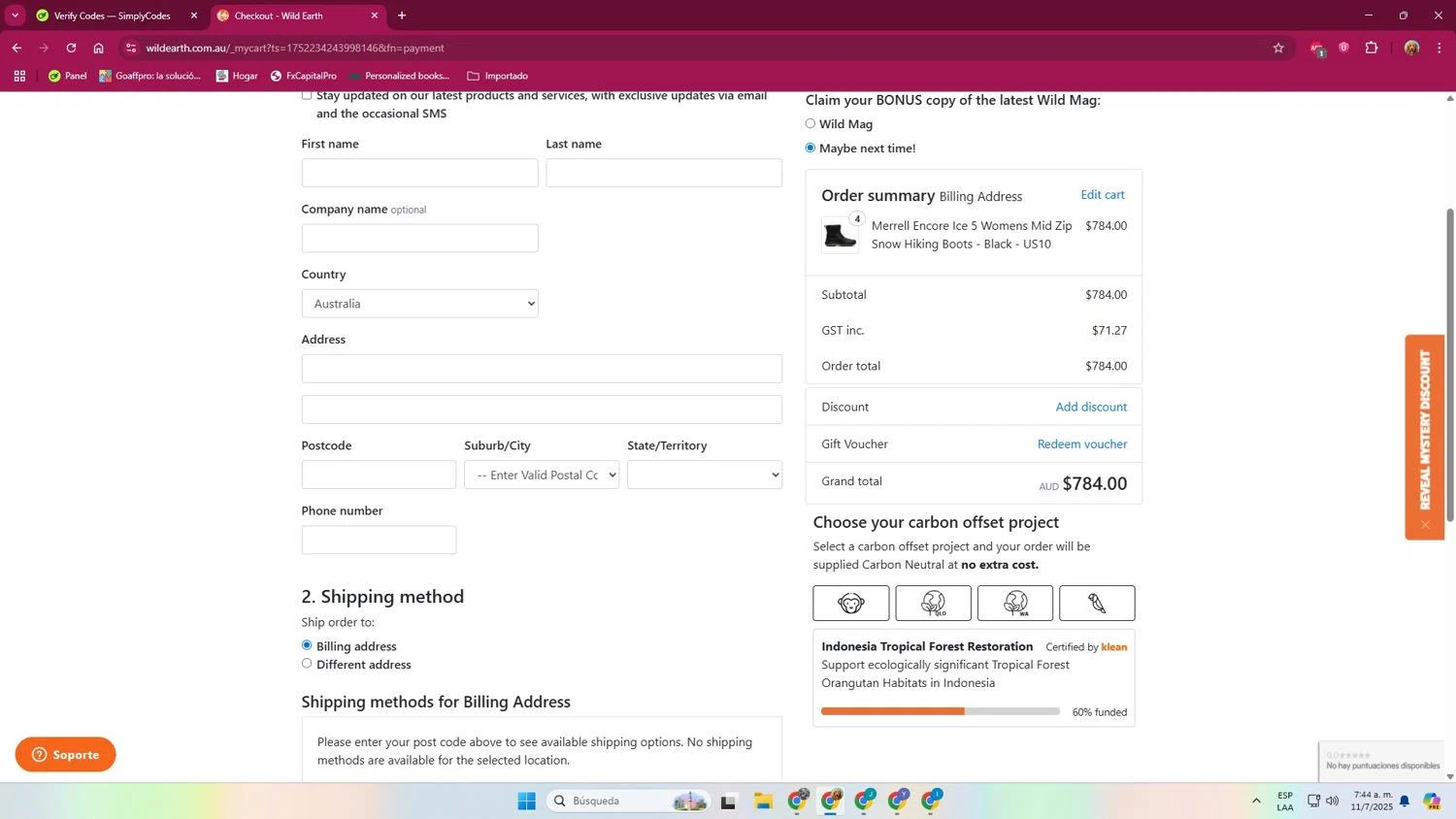Screen dimensions: 1456x819
Task: Click Redeem voucher link
Action: tap(1082, 443)
